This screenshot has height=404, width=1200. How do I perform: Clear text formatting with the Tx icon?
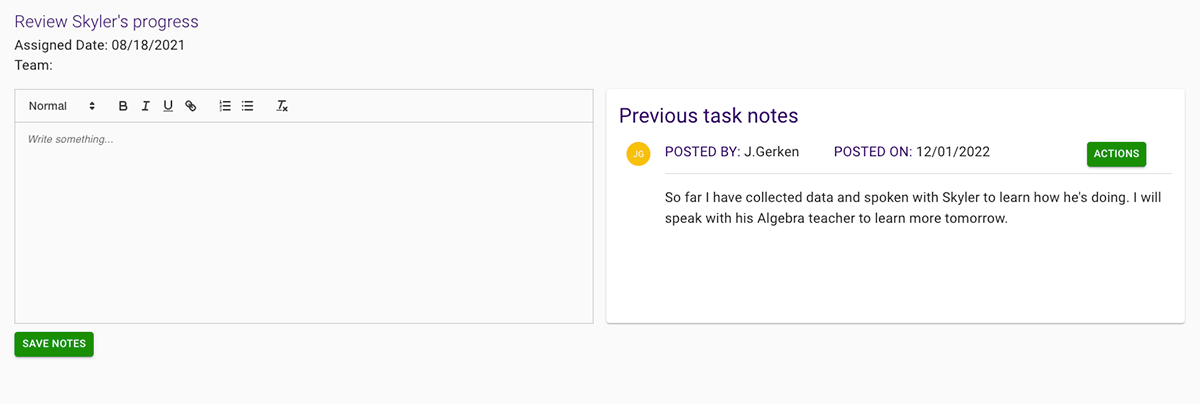coord(282,106)
